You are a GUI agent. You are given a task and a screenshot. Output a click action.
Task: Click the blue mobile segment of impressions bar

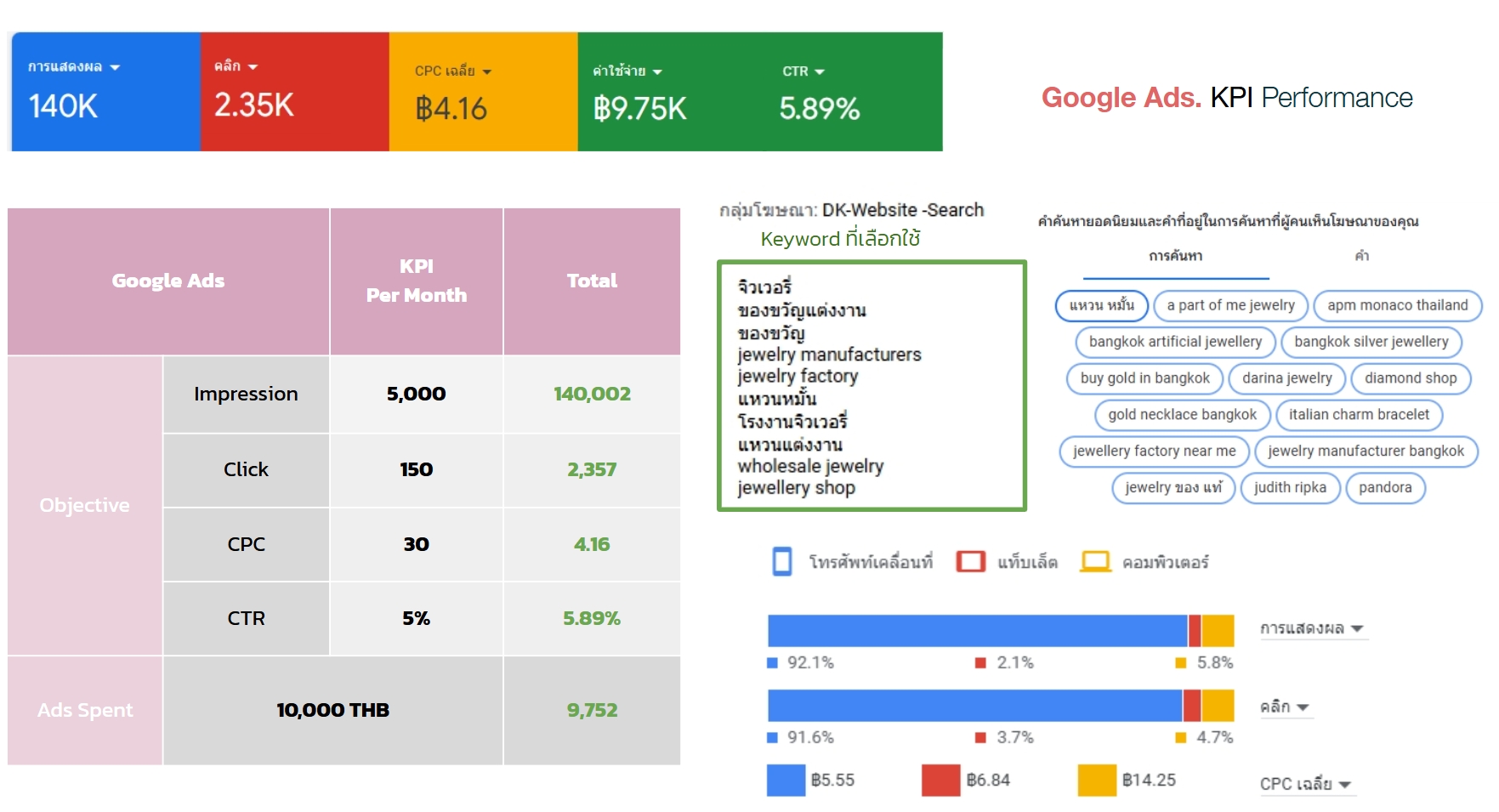tap(977, 631)
